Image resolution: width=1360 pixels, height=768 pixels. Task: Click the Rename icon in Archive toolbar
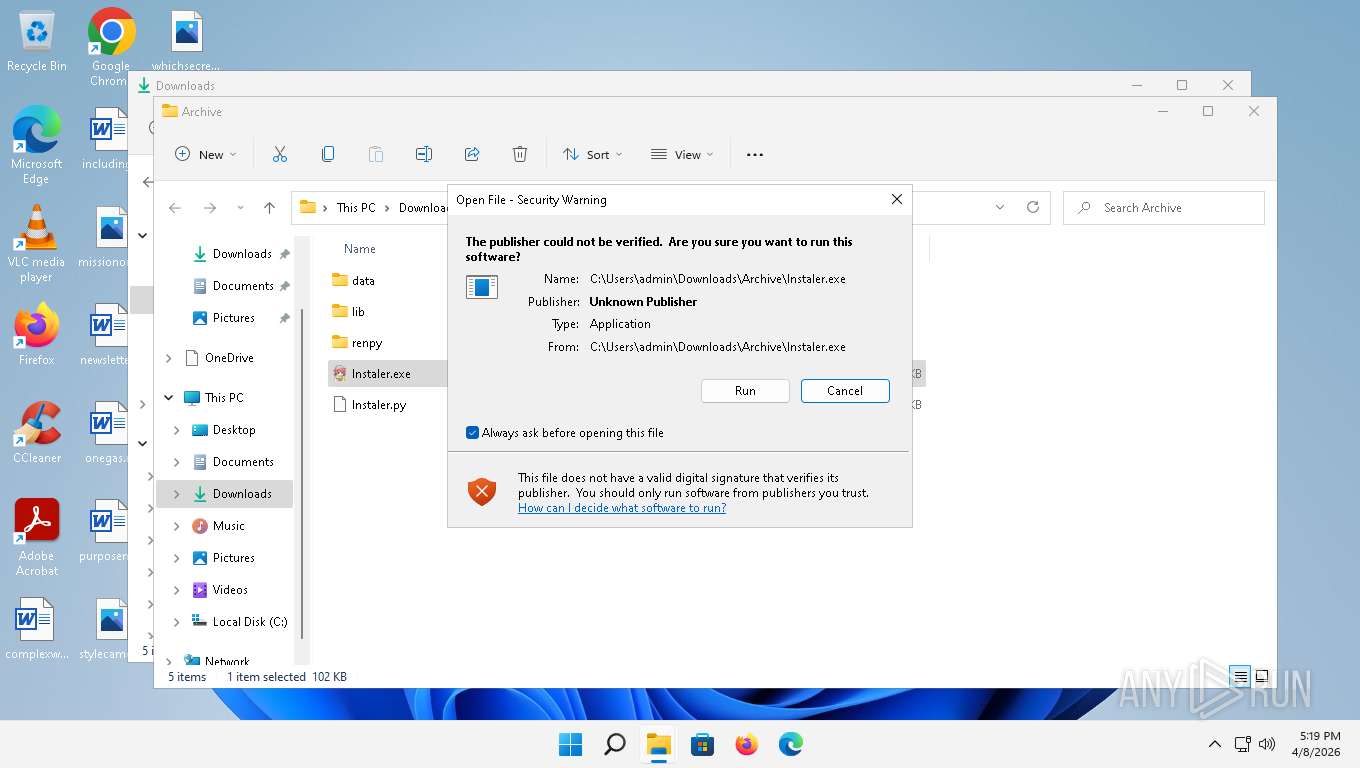click(x=424, y=154)
